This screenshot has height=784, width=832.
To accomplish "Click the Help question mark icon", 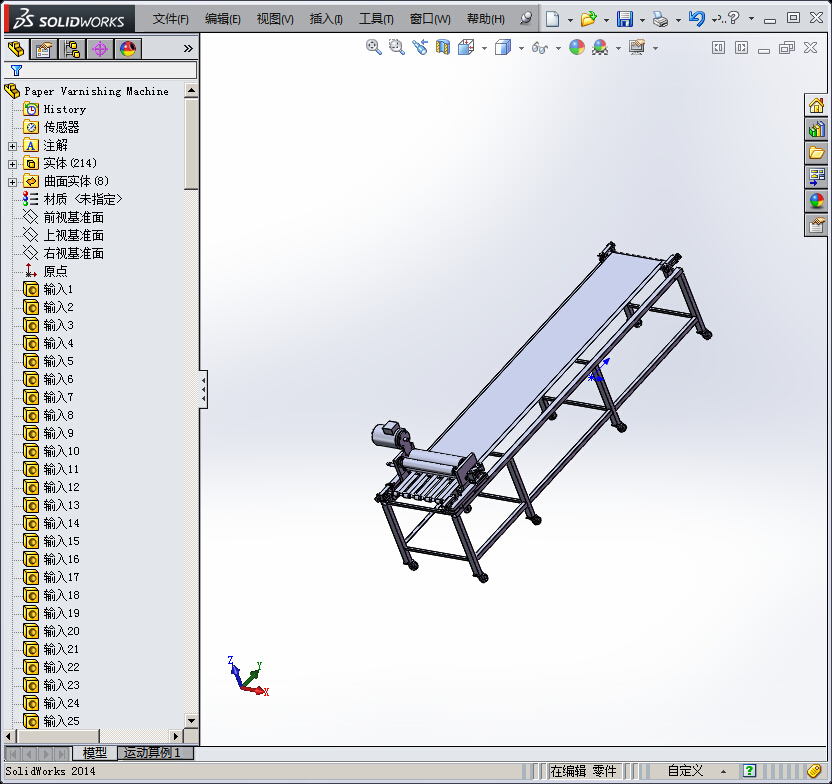I will [734, 18].
